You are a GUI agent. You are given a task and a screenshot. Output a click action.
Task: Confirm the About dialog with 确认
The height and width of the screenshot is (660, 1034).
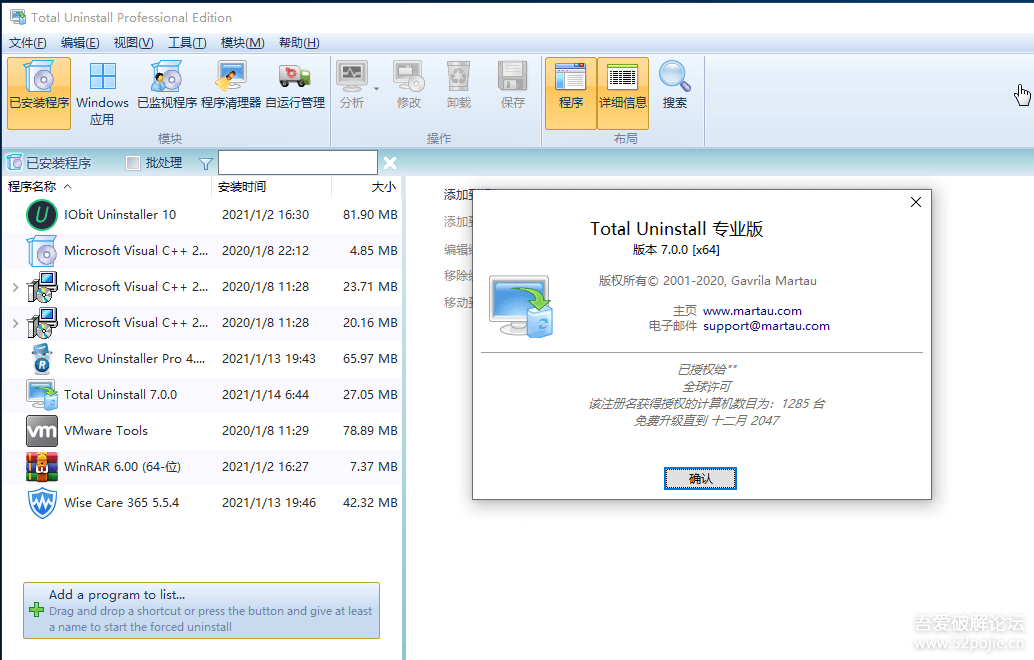[700, 479]
